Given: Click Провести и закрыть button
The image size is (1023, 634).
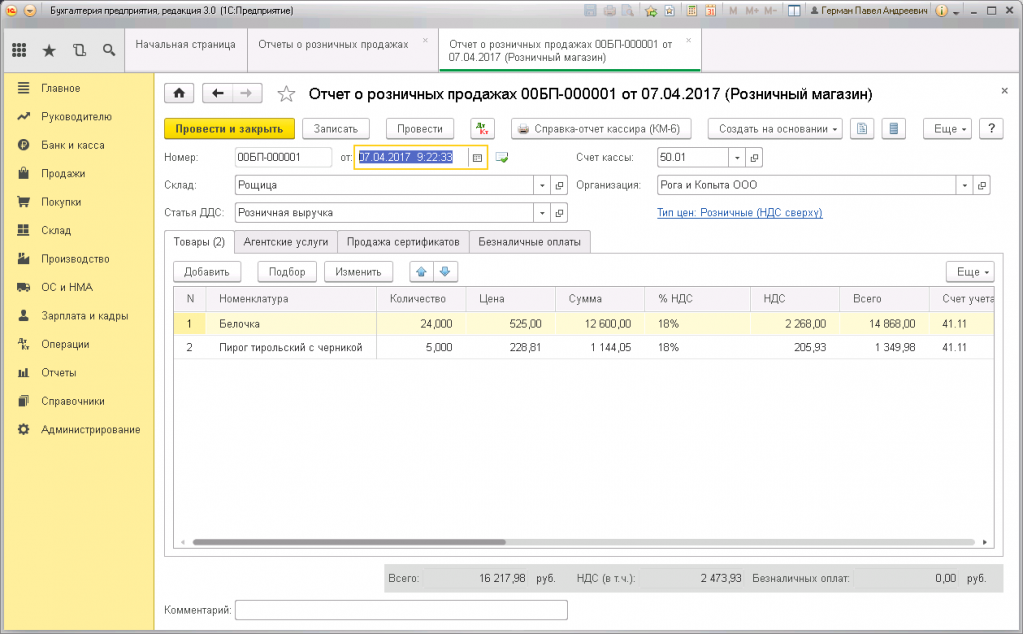Looking at the screenshot, I should (x=229, y=129).
